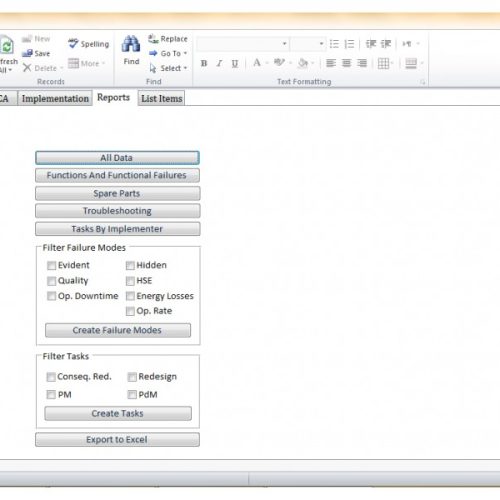Apply bulleted list formatting
Image resolution: width=500 pixels, height=500 pixels.
tap(334, 44)
